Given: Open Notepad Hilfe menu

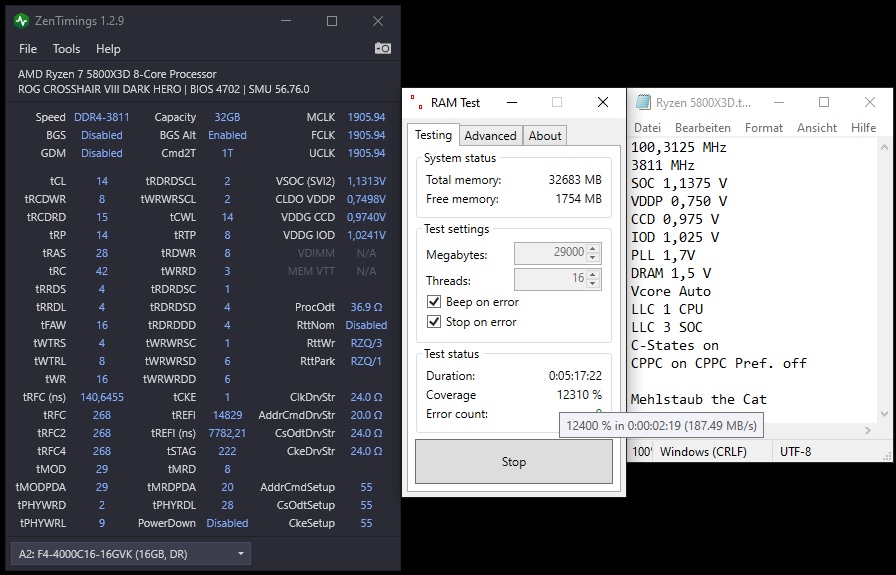Looking at the screenshot, I should click(863, 127).
